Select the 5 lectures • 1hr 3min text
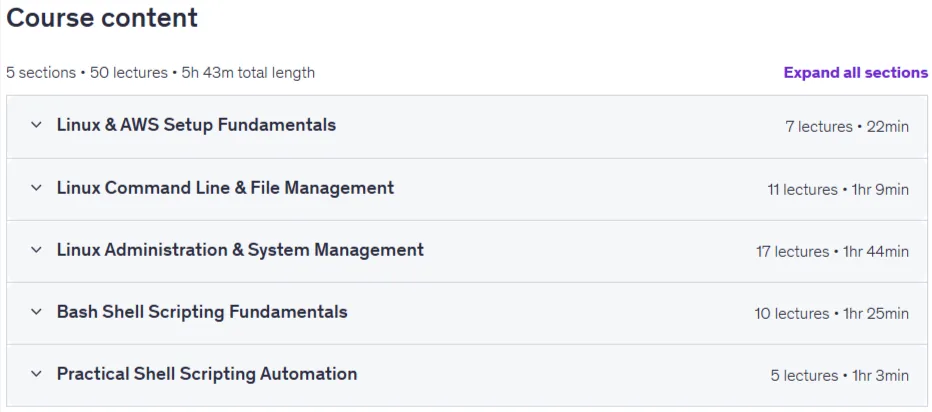The height and width of the screenshot is (412, 932). tap(840, 376)
